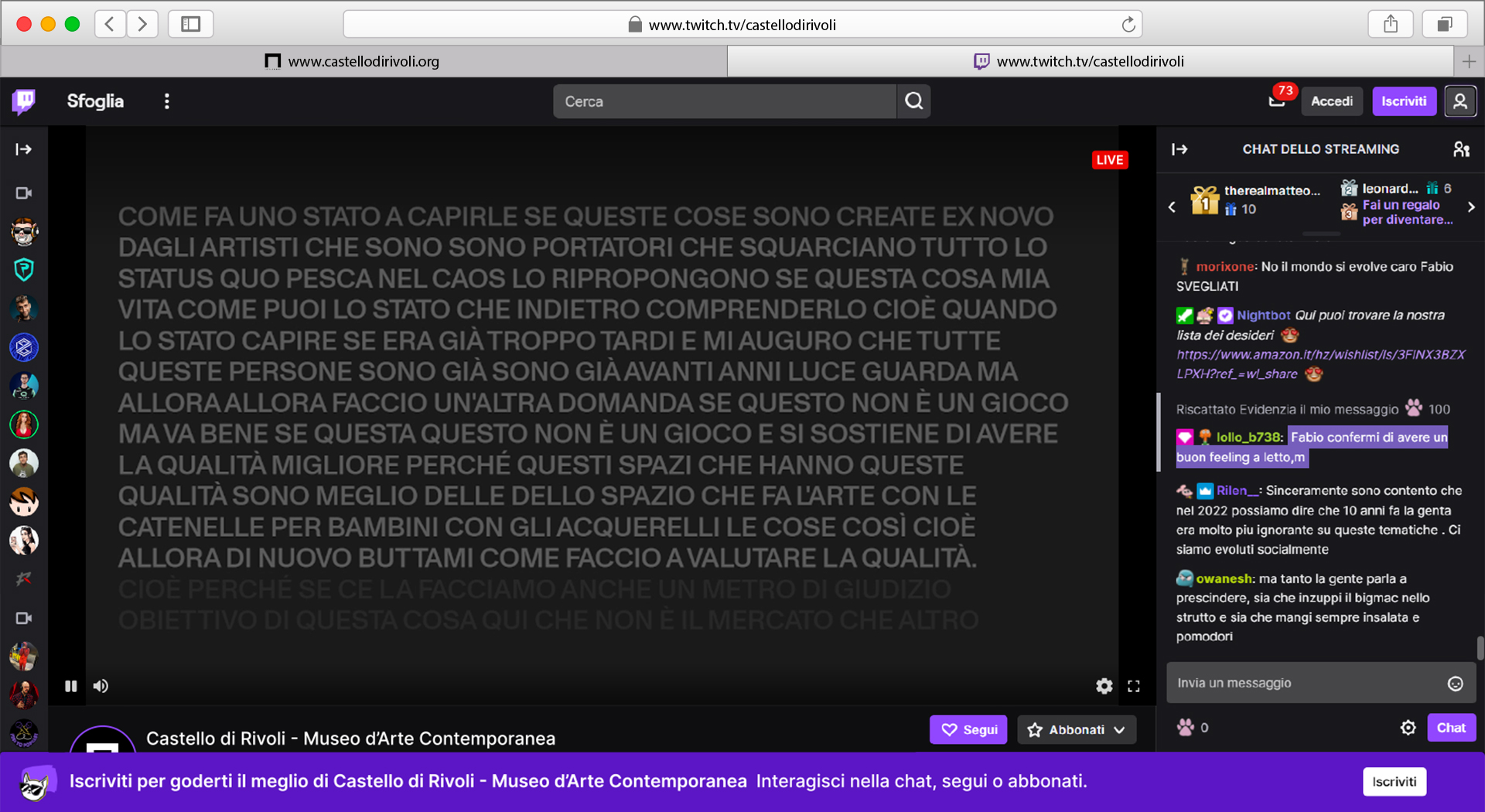Click username owanesh in chat
The image size is (1485, 812).
1224,578
